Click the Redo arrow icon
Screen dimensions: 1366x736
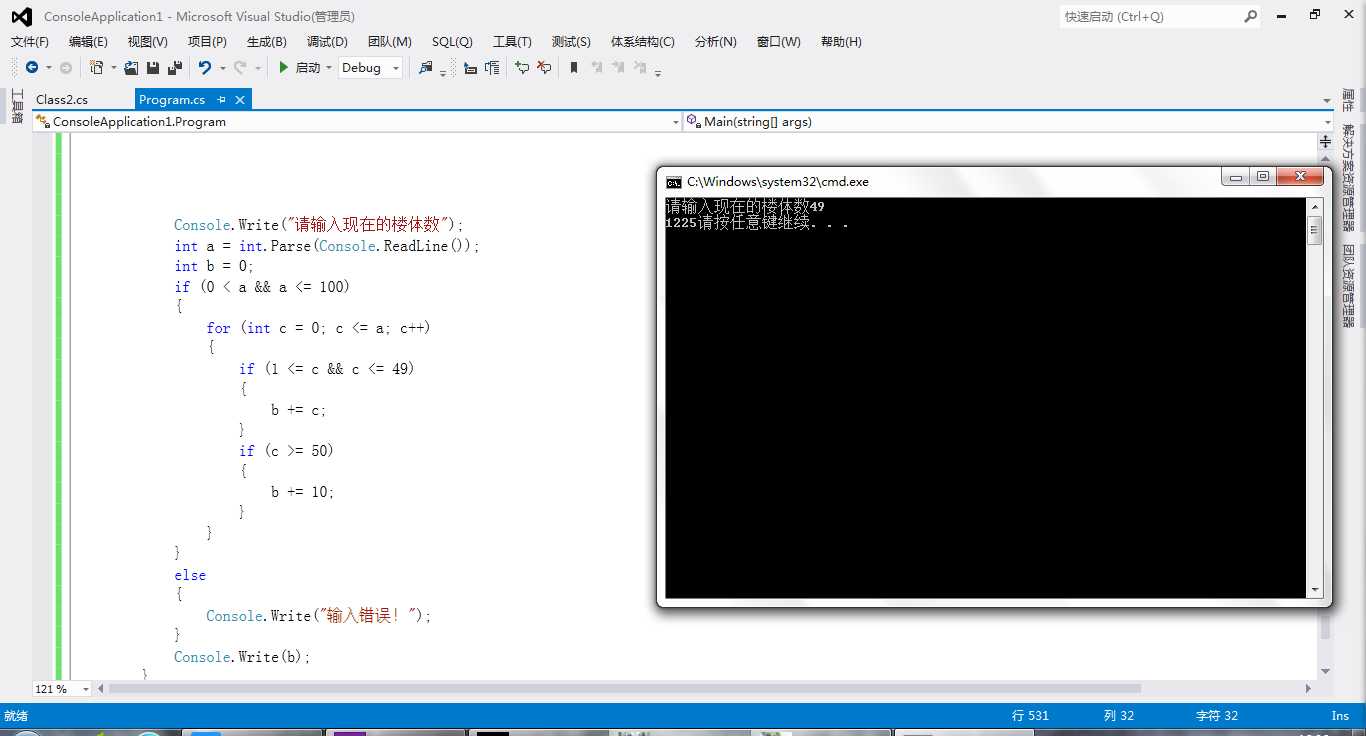pos(240,67)
